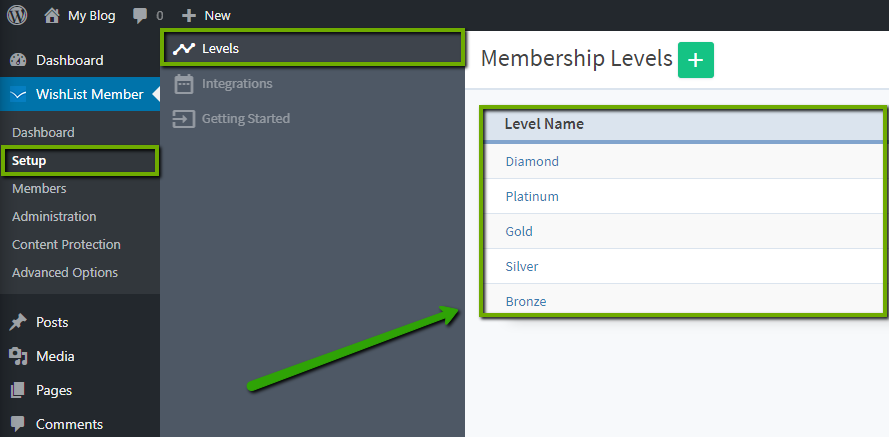
Task: Open New content menu in admin bar
Action: point(206,15)
